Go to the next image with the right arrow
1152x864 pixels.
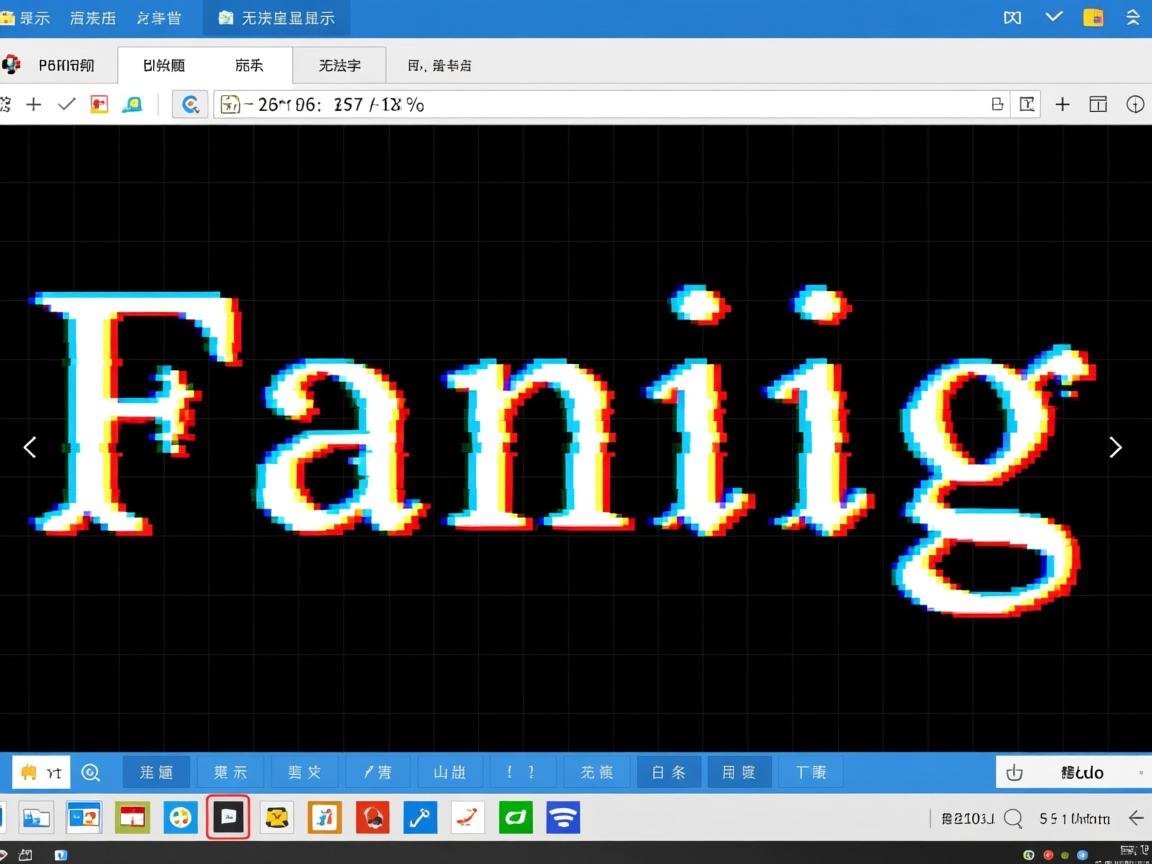click(1116, 447)
